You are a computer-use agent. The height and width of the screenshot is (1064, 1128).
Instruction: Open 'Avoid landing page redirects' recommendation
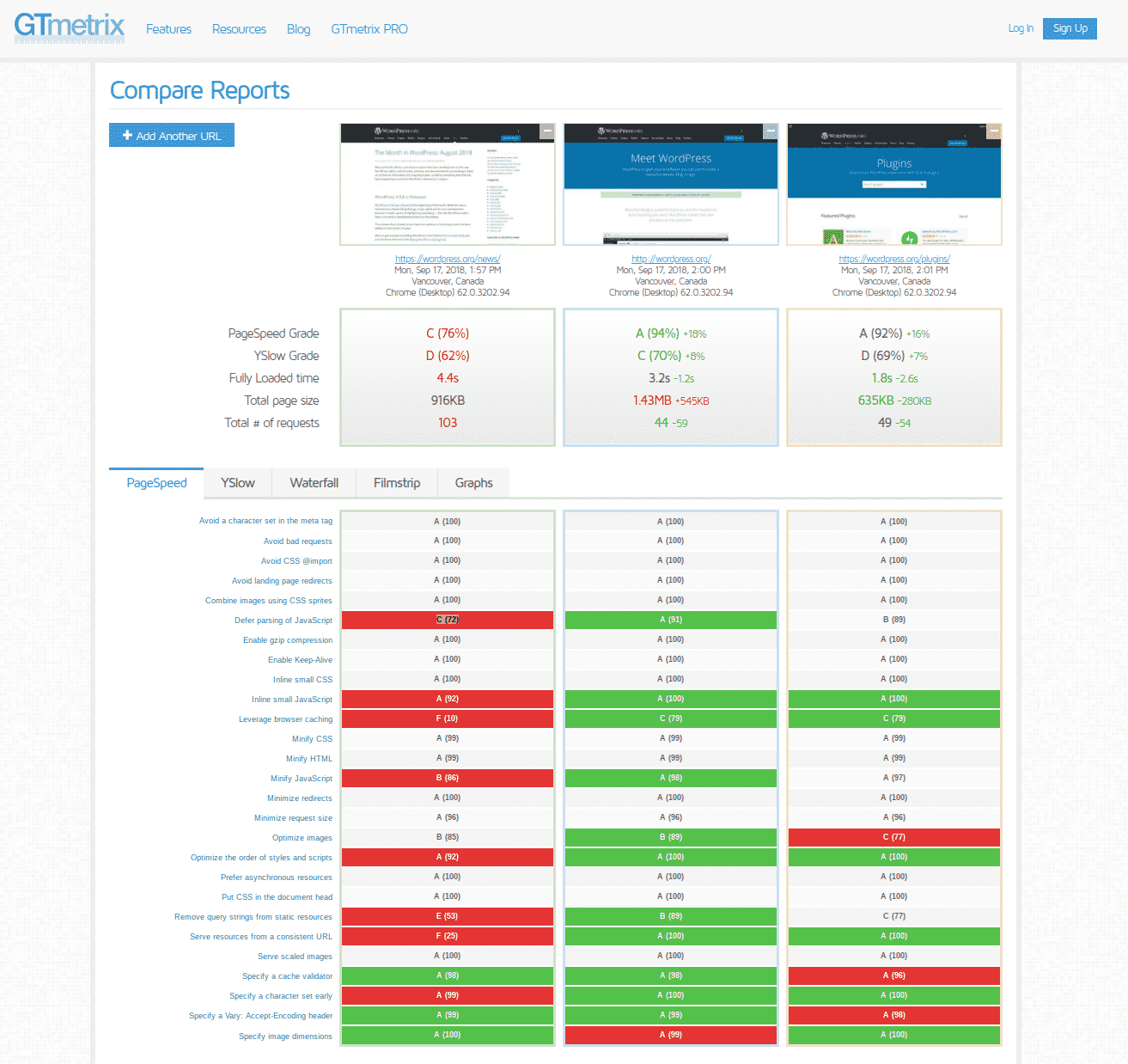click(x=282, y=581)
